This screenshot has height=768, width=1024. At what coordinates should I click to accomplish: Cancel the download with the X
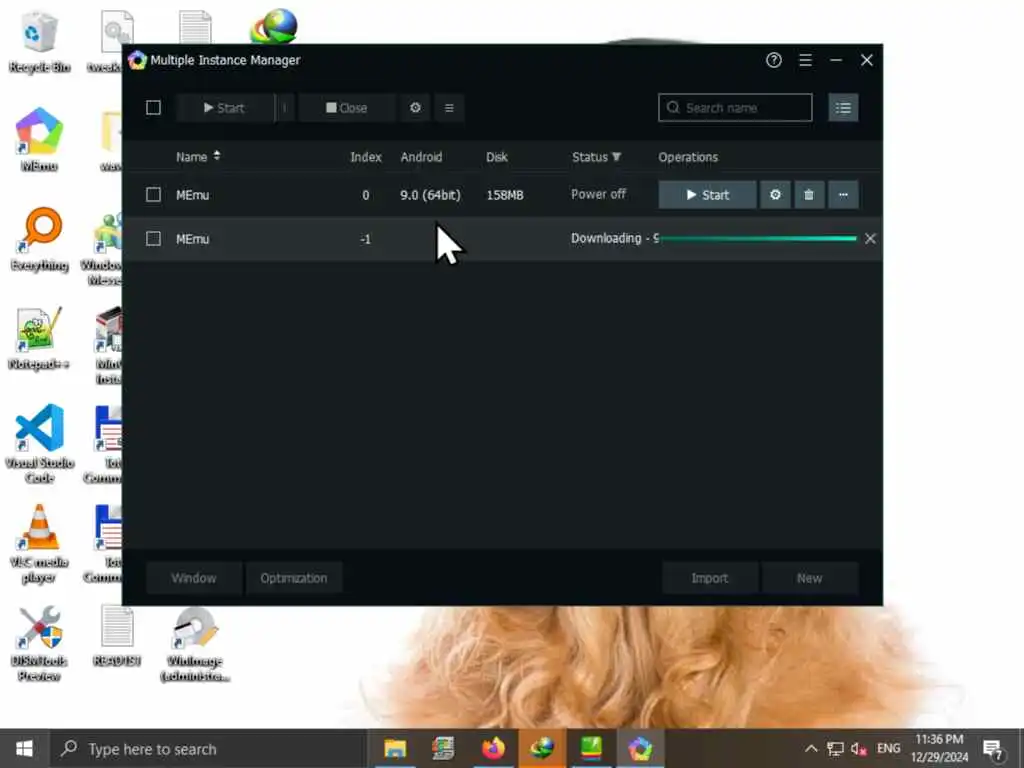pos(870,239)
